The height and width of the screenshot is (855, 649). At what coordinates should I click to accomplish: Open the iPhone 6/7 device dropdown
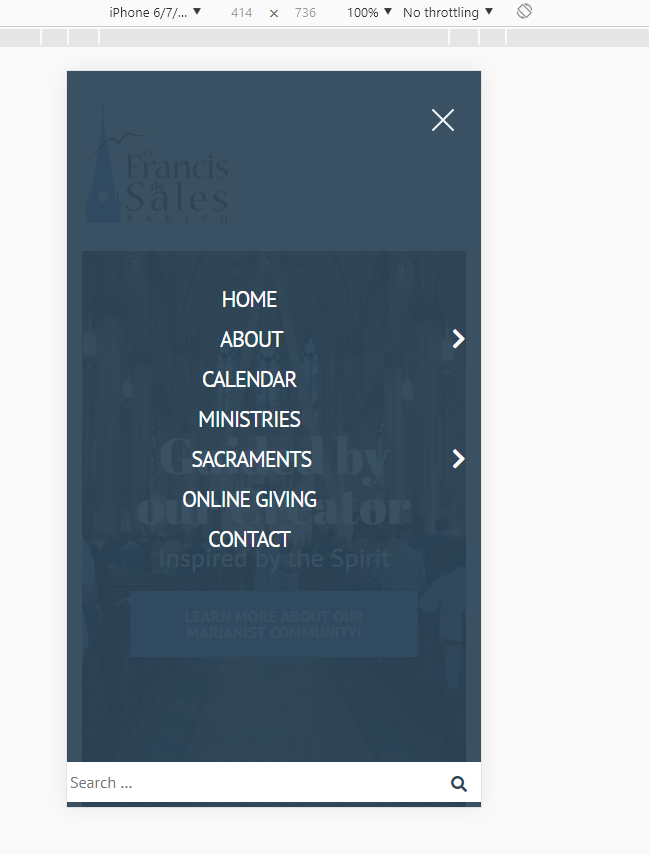pyautogui.click(x=155, y=12)
